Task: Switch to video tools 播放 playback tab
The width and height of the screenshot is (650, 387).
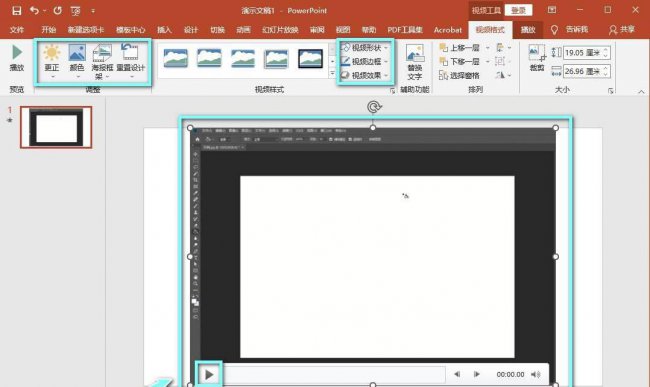Action: pyautogui.click(x=528, y=30)
